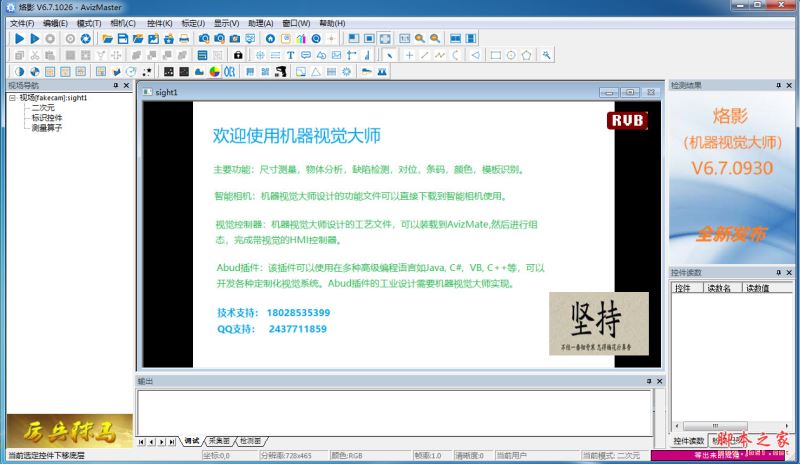800x464 pixels.
Task: Click the save floppy disk icon
Action: [x=122, y=38]
